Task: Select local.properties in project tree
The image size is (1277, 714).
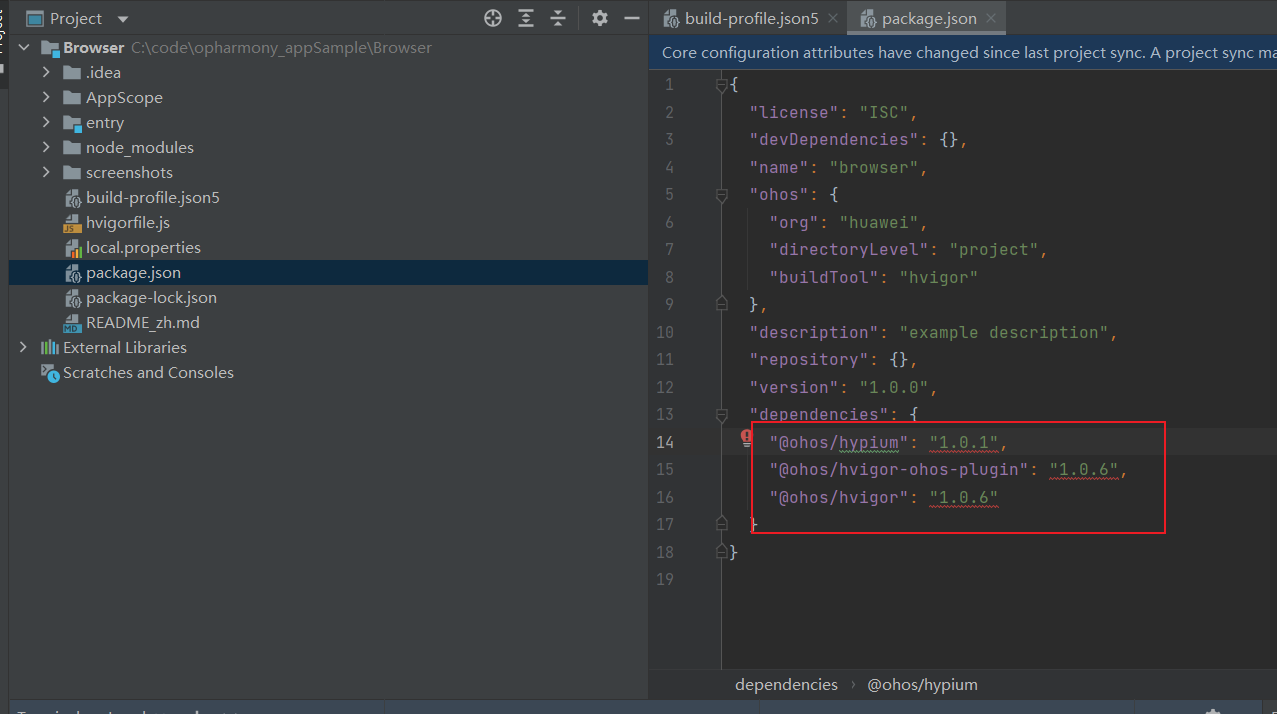Action: tap(143, 248)
